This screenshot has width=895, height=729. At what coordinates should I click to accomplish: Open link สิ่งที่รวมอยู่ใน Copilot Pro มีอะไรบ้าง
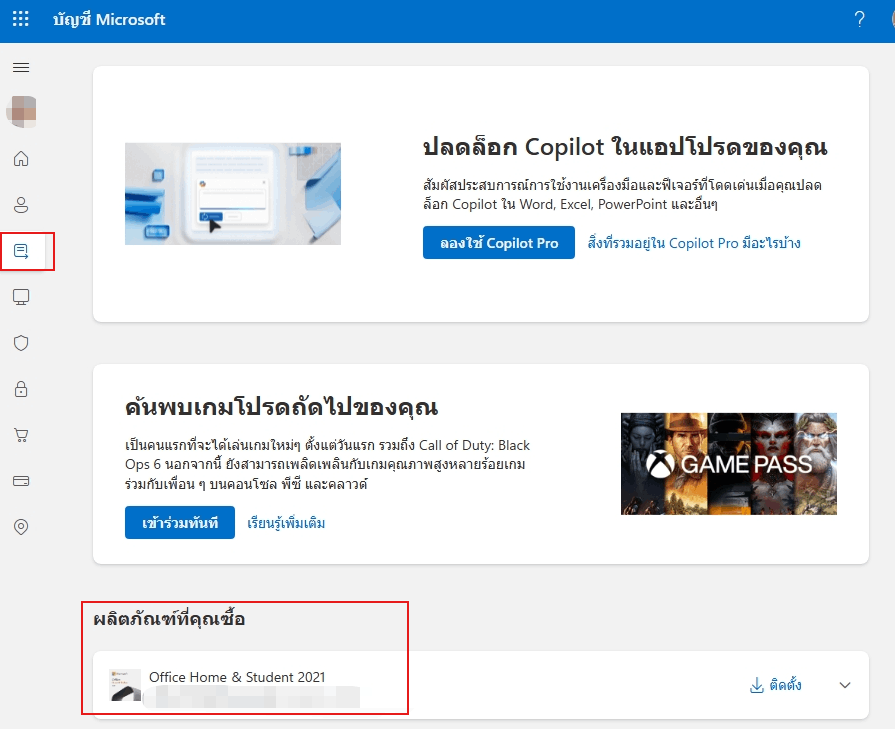pos(694,243)
